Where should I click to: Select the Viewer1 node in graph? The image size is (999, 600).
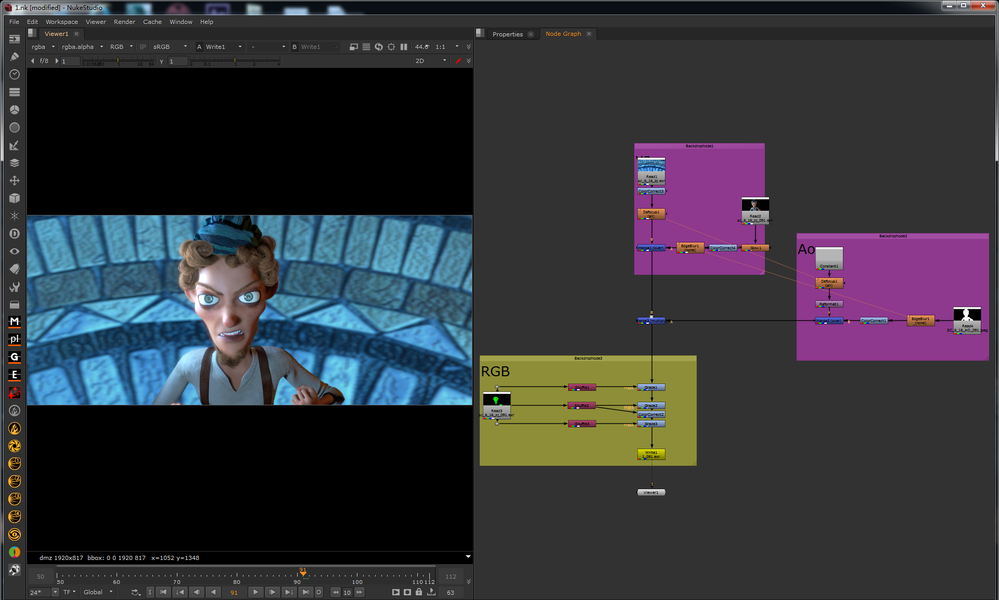(651, 492)
